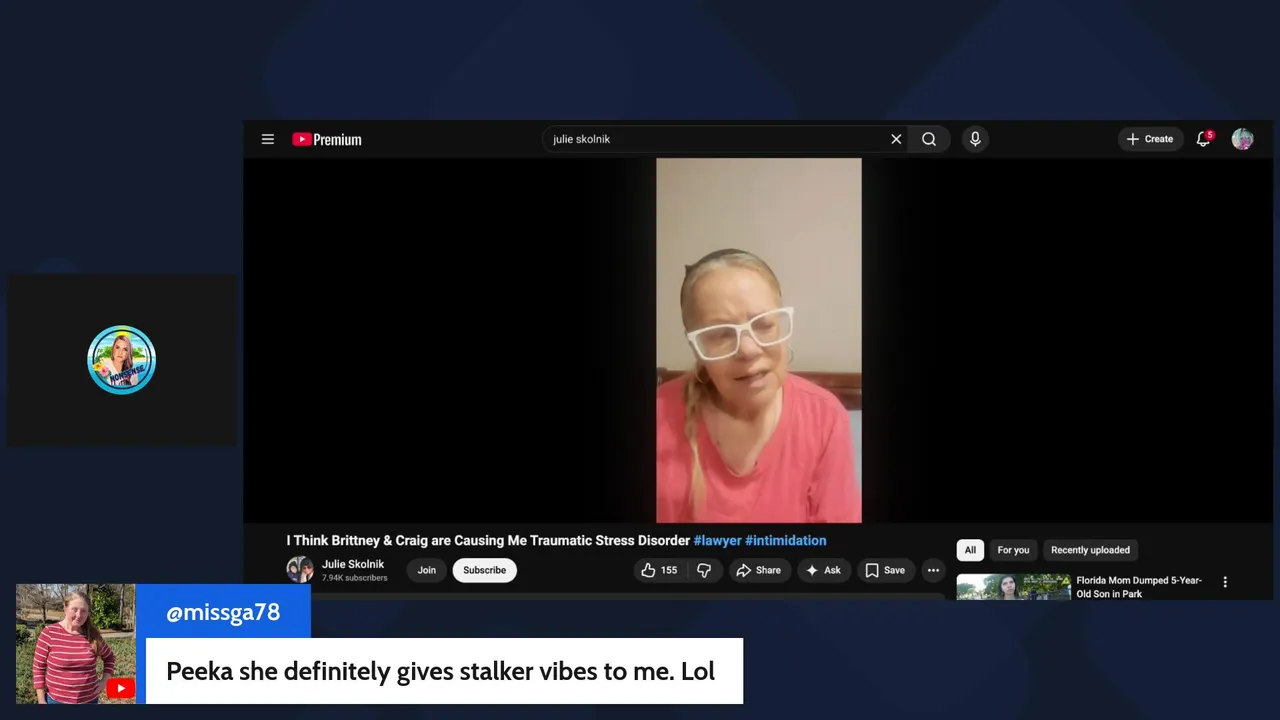Save the video to a playlist
The height and width of the screenshot is (720, 1280).
(x=885, y=570)
